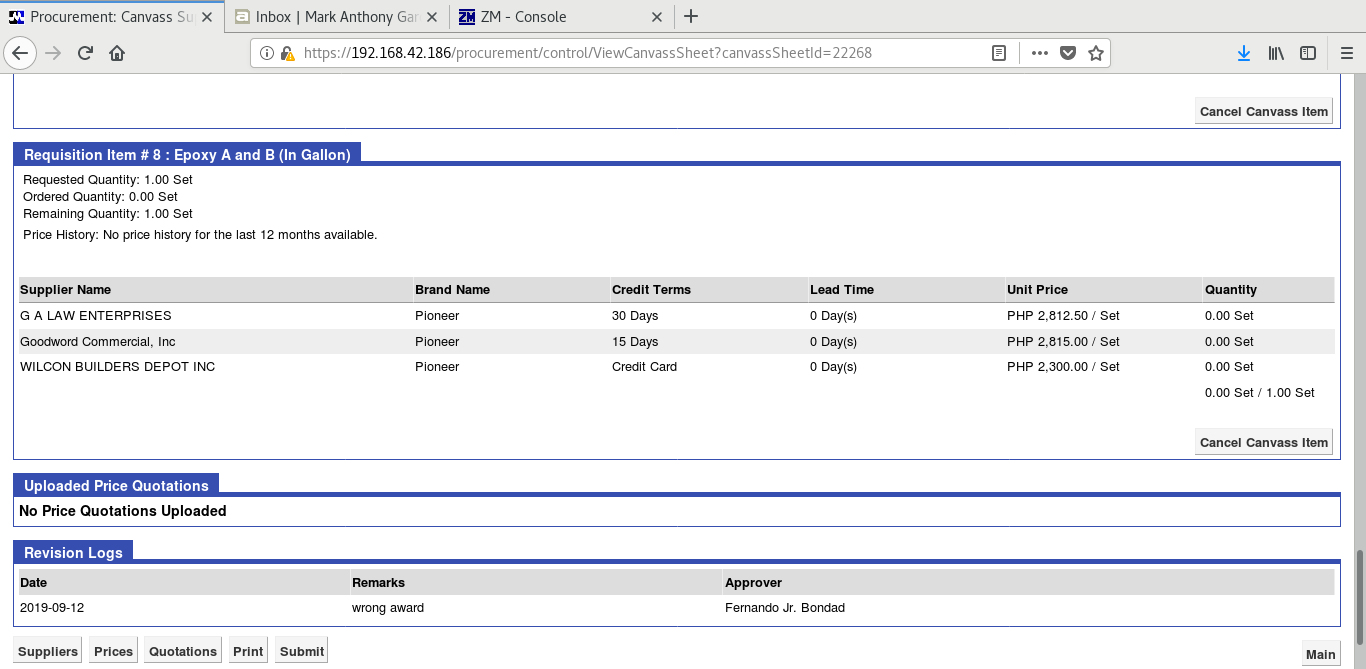Viewport: 1366px width, 669px height.
Task: Click revision date 2019-09-12
Action: (53, 608)
